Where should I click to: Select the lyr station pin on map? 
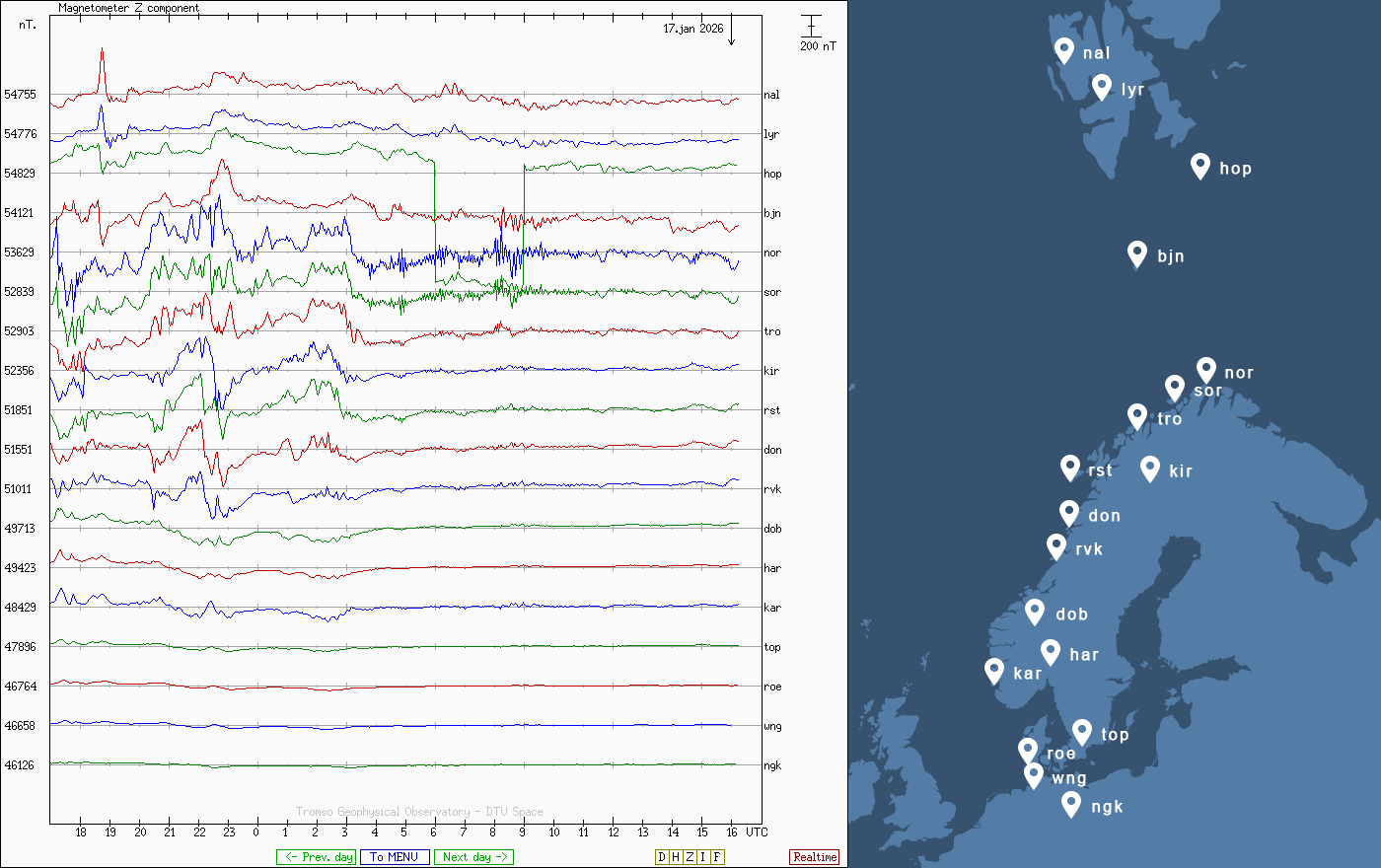point(1102,87)
